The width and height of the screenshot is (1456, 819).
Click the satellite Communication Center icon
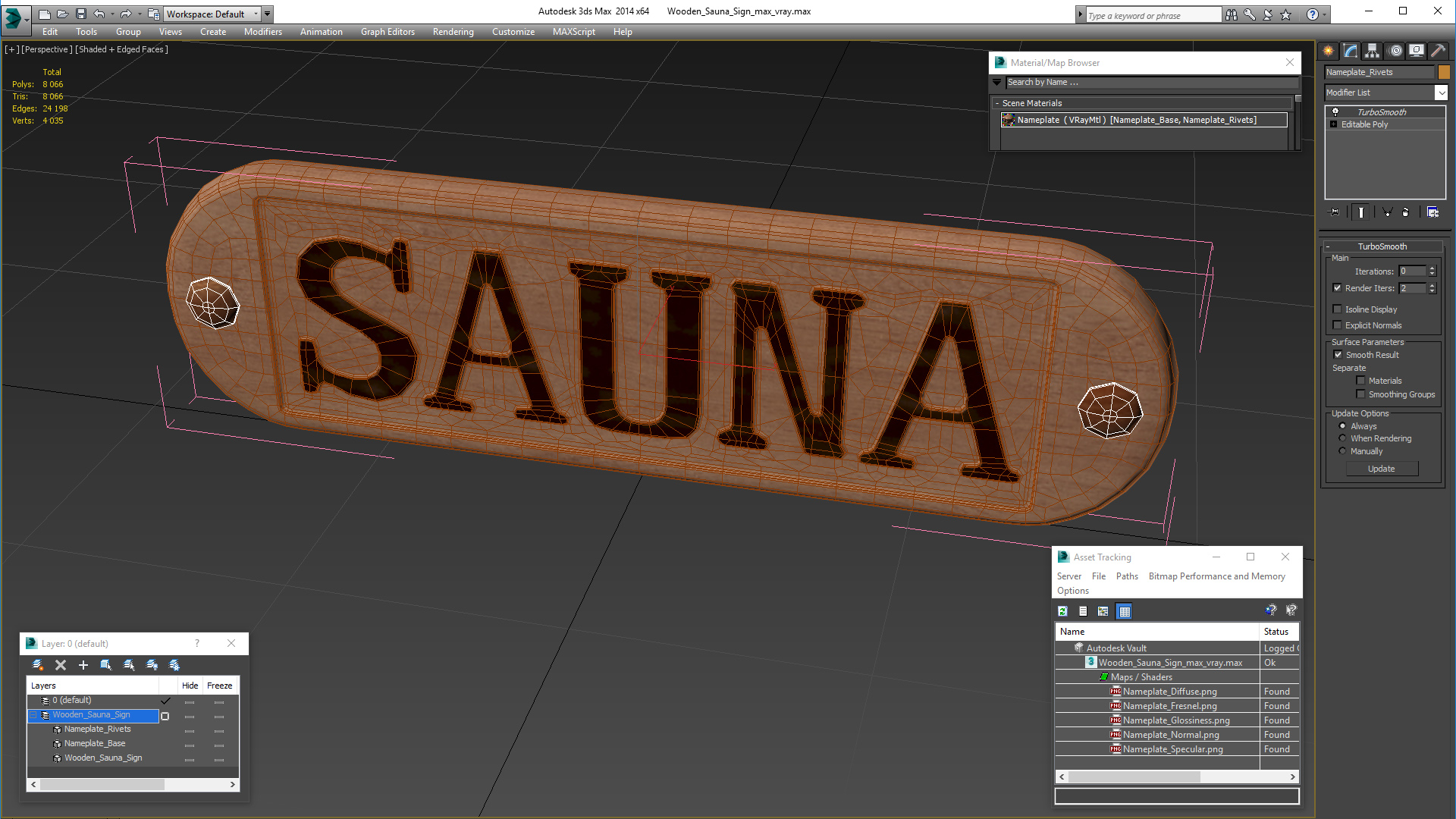click(1268, 14)
